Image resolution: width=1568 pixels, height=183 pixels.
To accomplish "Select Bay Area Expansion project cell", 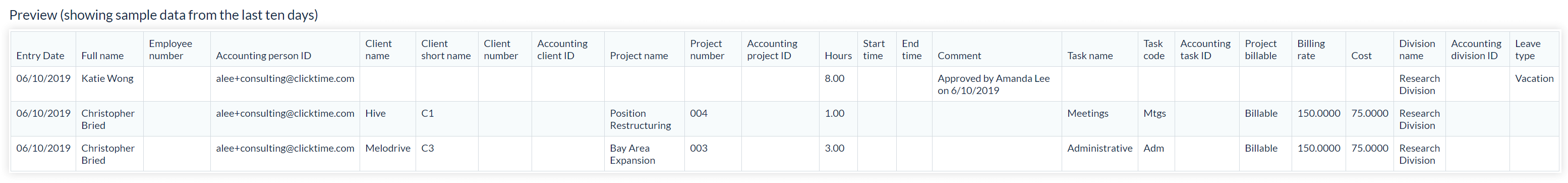I will (632, 154).
